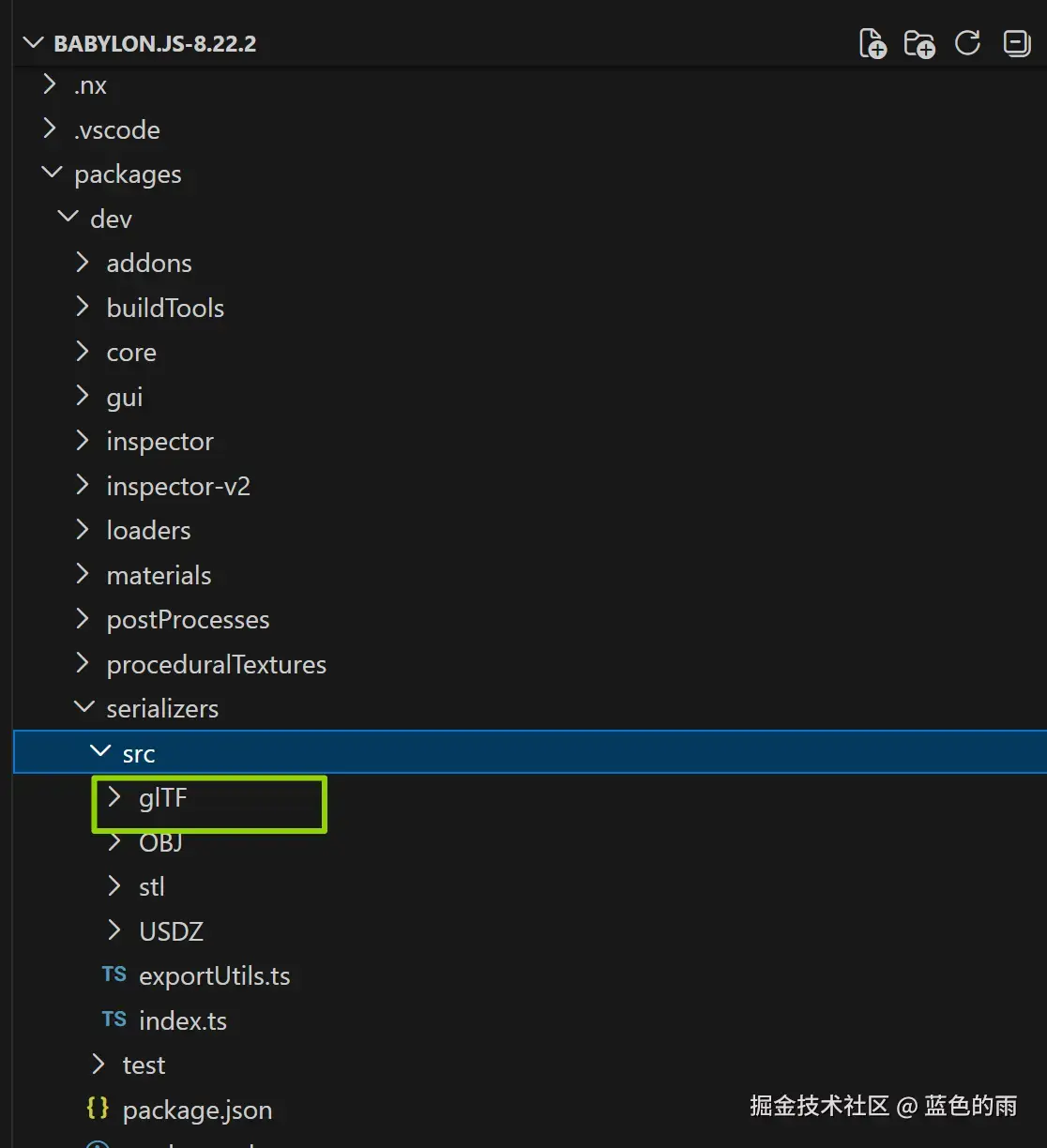The image size is (1047, 1148).
Task: Select the proceduralTextures folder
Action: coord(216,665)
